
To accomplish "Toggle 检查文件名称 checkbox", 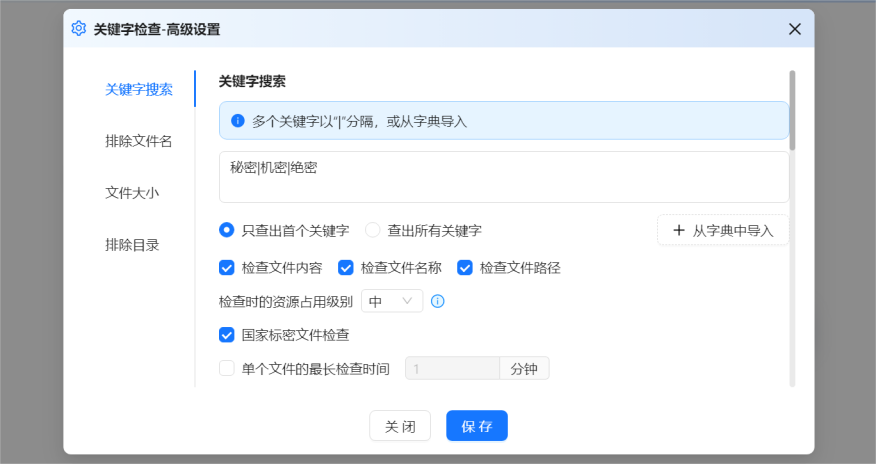I will [346, 267].
